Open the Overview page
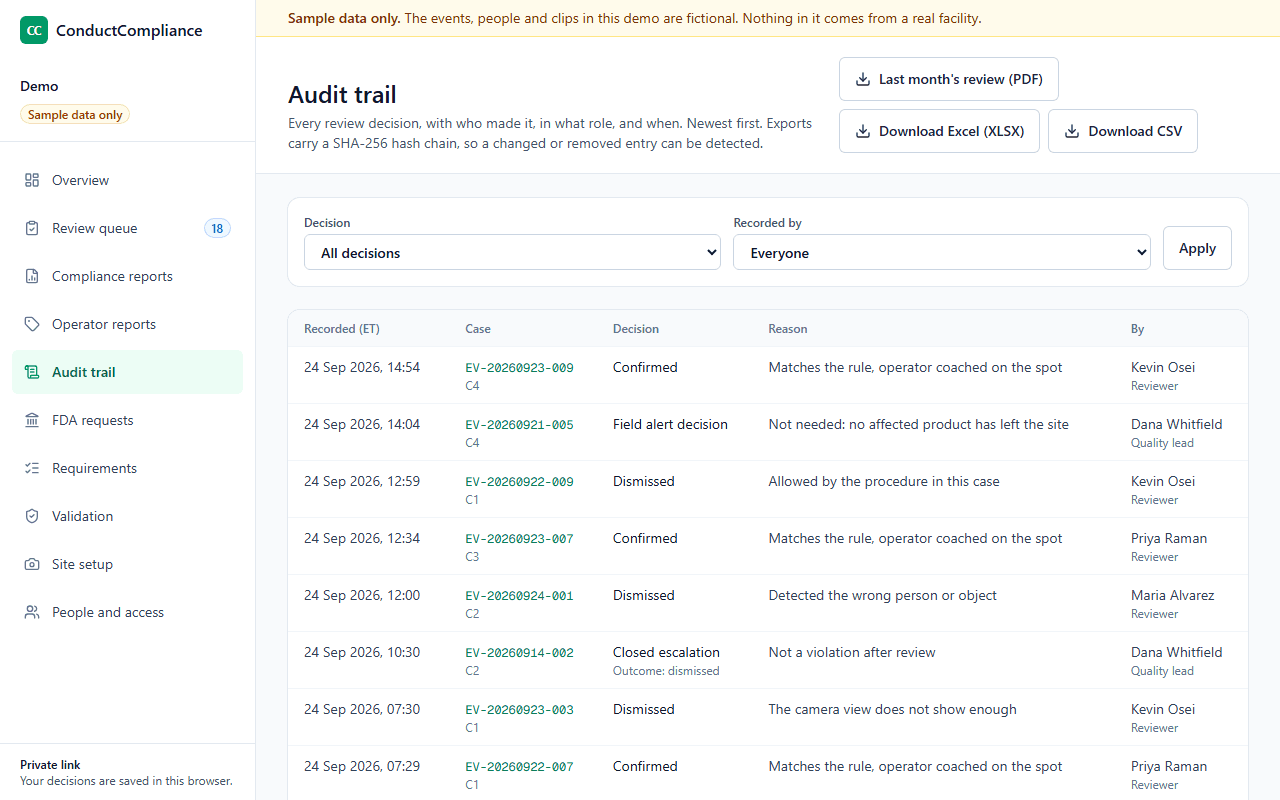1280x800 pixels. (x=127, y=180)
